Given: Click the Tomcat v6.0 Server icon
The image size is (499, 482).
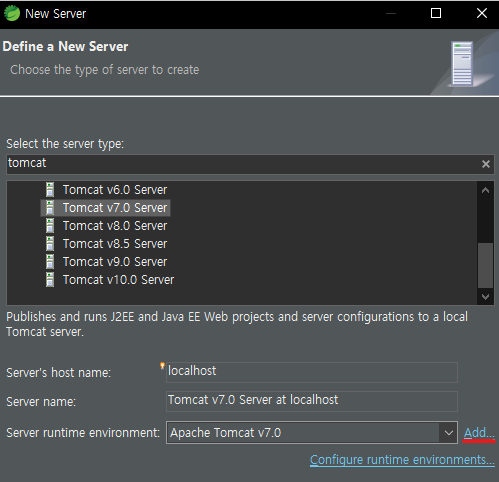Looking at the screenshot, I should pos(50,190).
